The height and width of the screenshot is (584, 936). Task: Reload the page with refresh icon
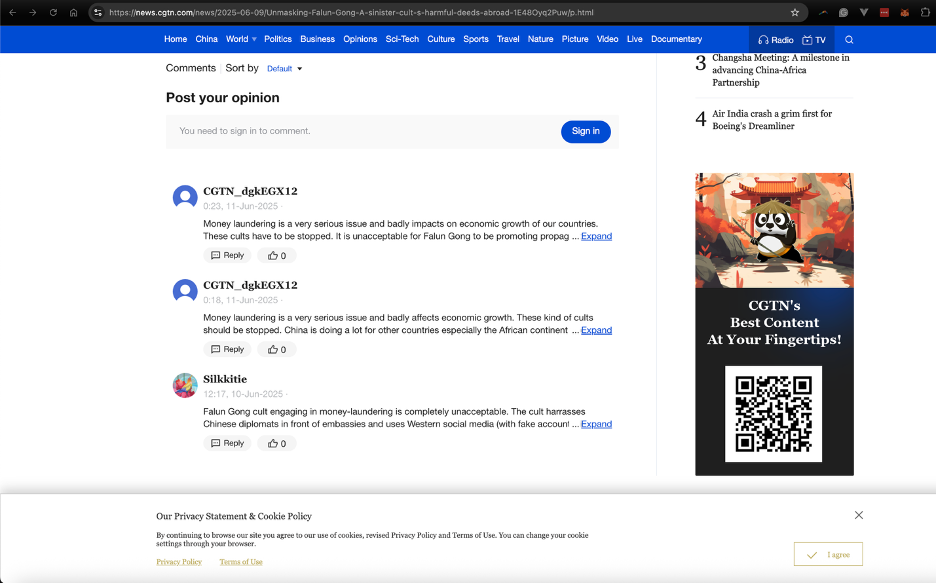(x=53, y=12)
